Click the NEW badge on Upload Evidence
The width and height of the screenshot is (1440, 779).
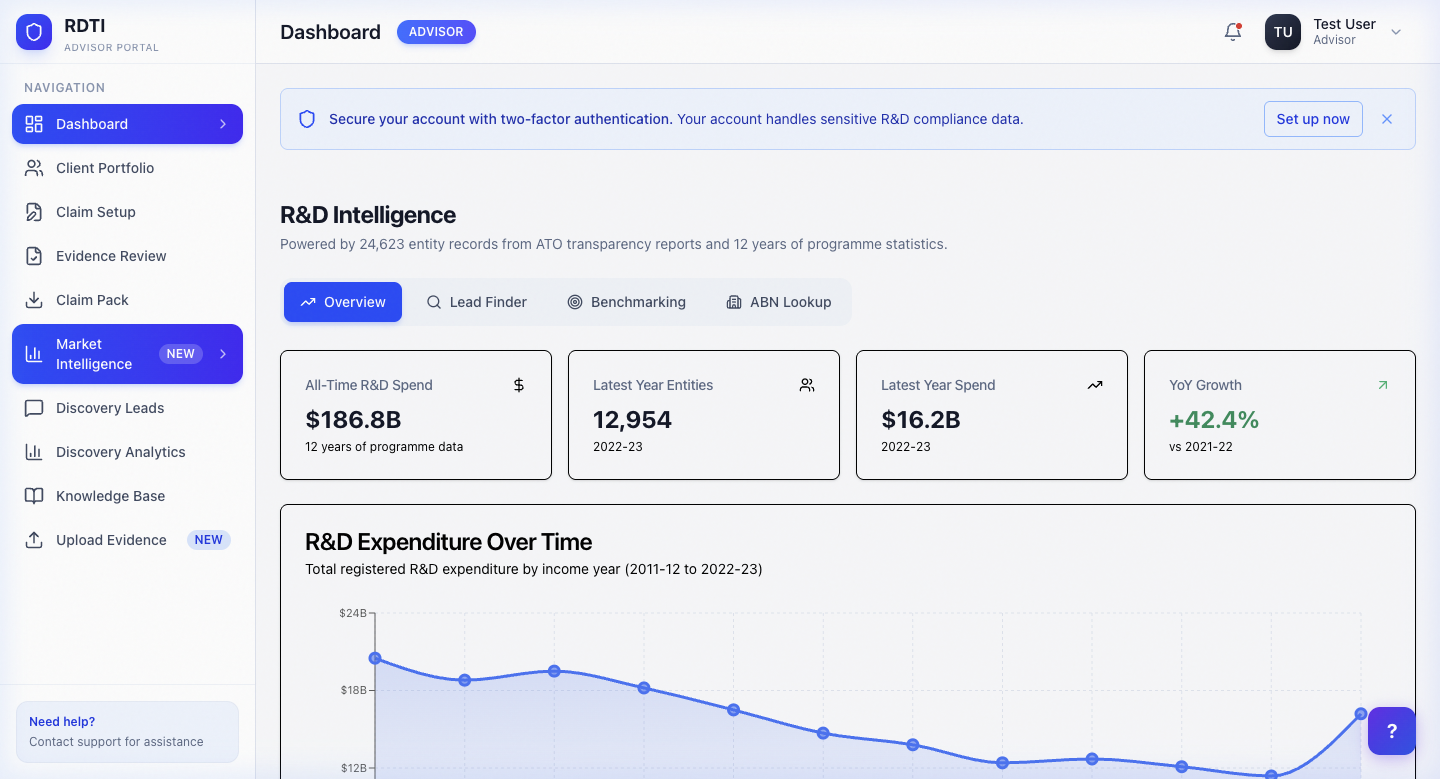coord(208,540)
